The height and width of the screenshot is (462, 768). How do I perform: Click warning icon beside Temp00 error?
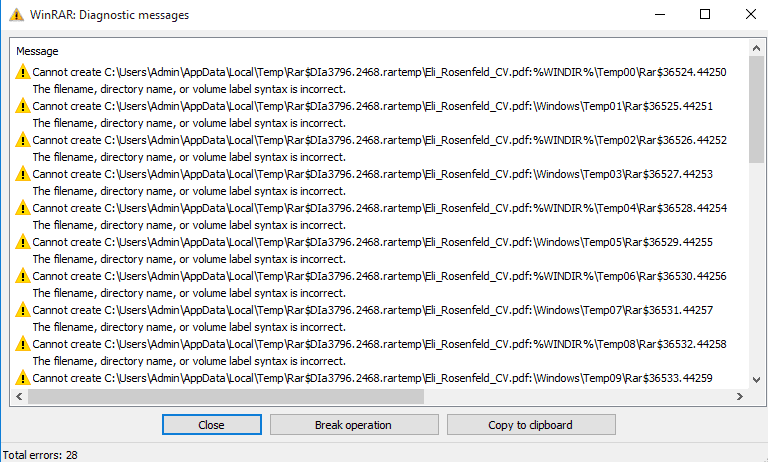coord(23,72)
